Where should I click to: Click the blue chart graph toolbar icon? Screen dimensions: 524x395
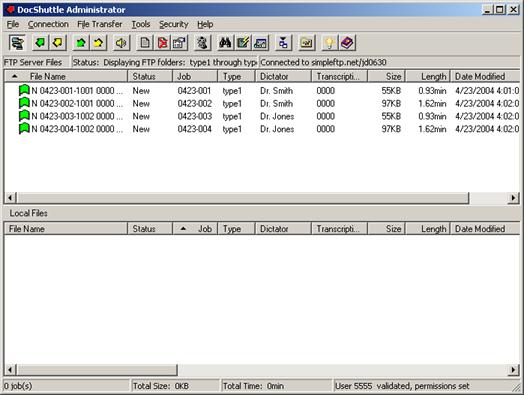pos(261,43)
